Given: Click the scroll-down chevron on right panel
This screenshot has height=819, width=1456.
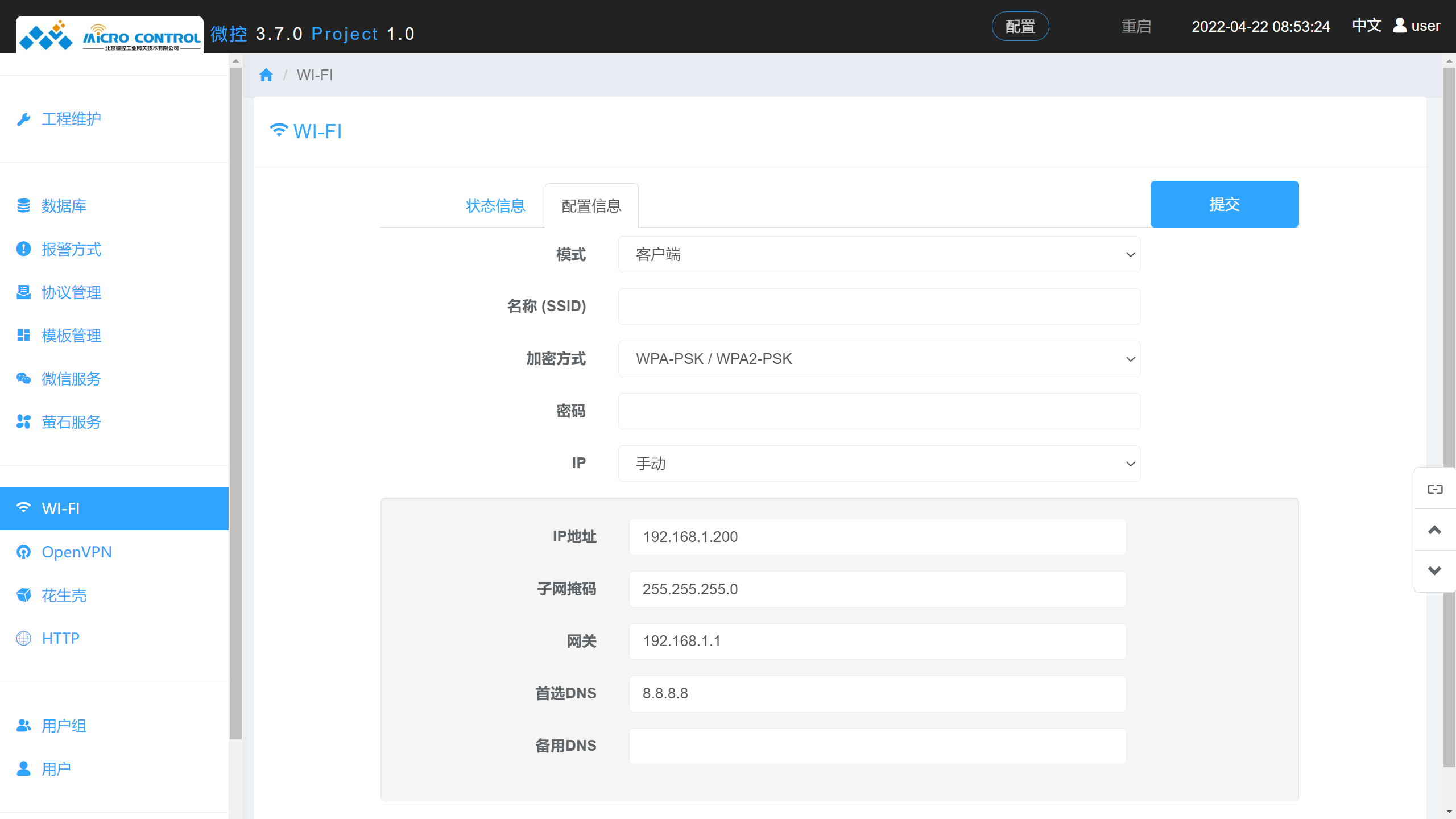Looking at the screenshot, I should (x=1434, y=570).
